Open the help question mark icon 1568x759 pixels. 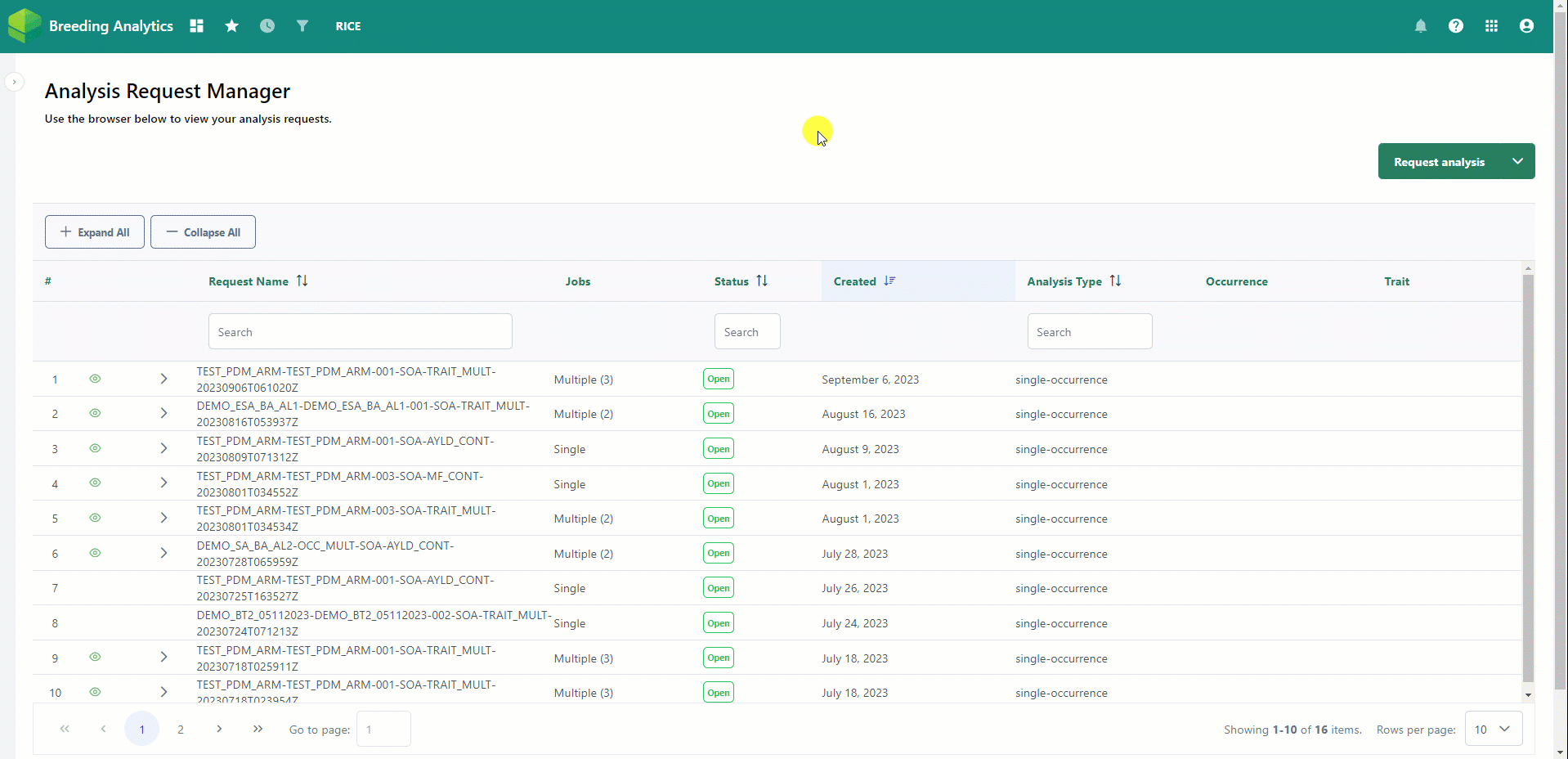tap(1456, 25)
